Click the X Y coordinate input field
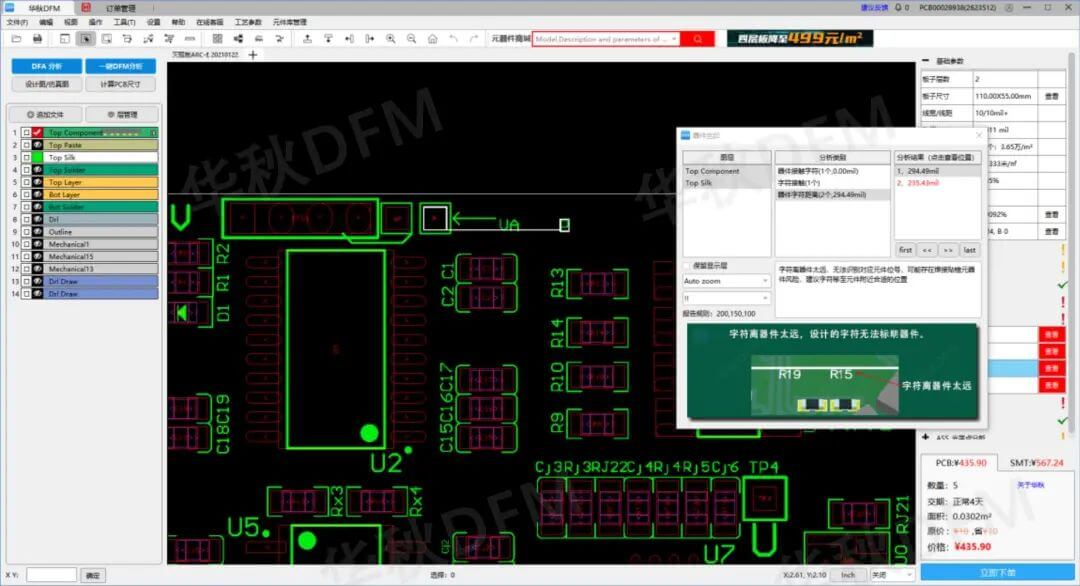This screenshot has width=1080, height=586. [51, 575]
